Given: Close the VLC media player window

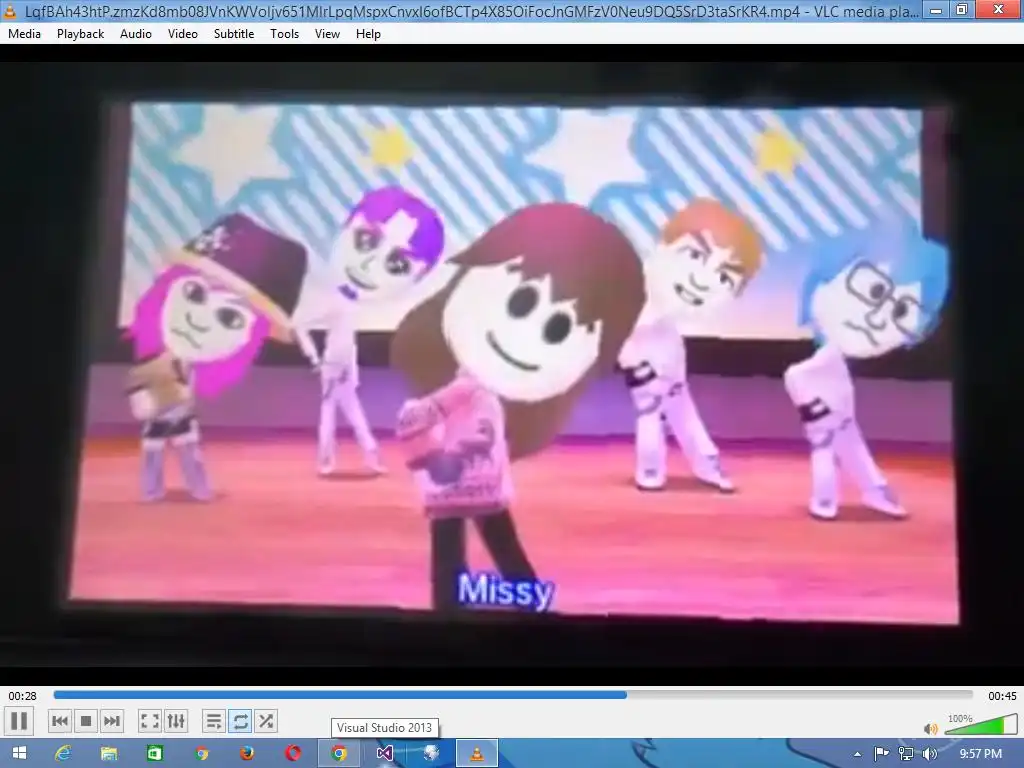Looking at the screenshot, I should [x=999, y=10].
